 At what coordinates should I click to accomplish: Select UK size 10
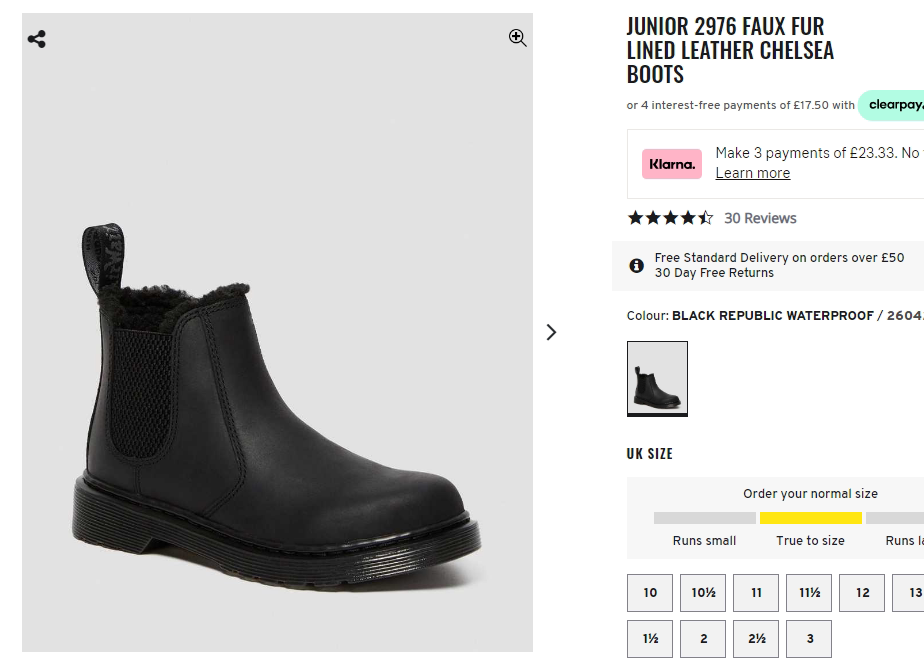pos(650,593)
